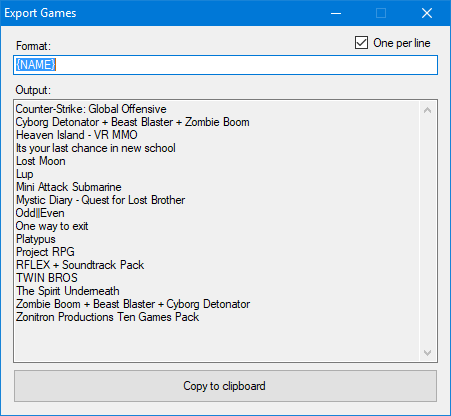Screen dimensions: 451x416
Task: Close the Export Games window
Action: [427, 13]
